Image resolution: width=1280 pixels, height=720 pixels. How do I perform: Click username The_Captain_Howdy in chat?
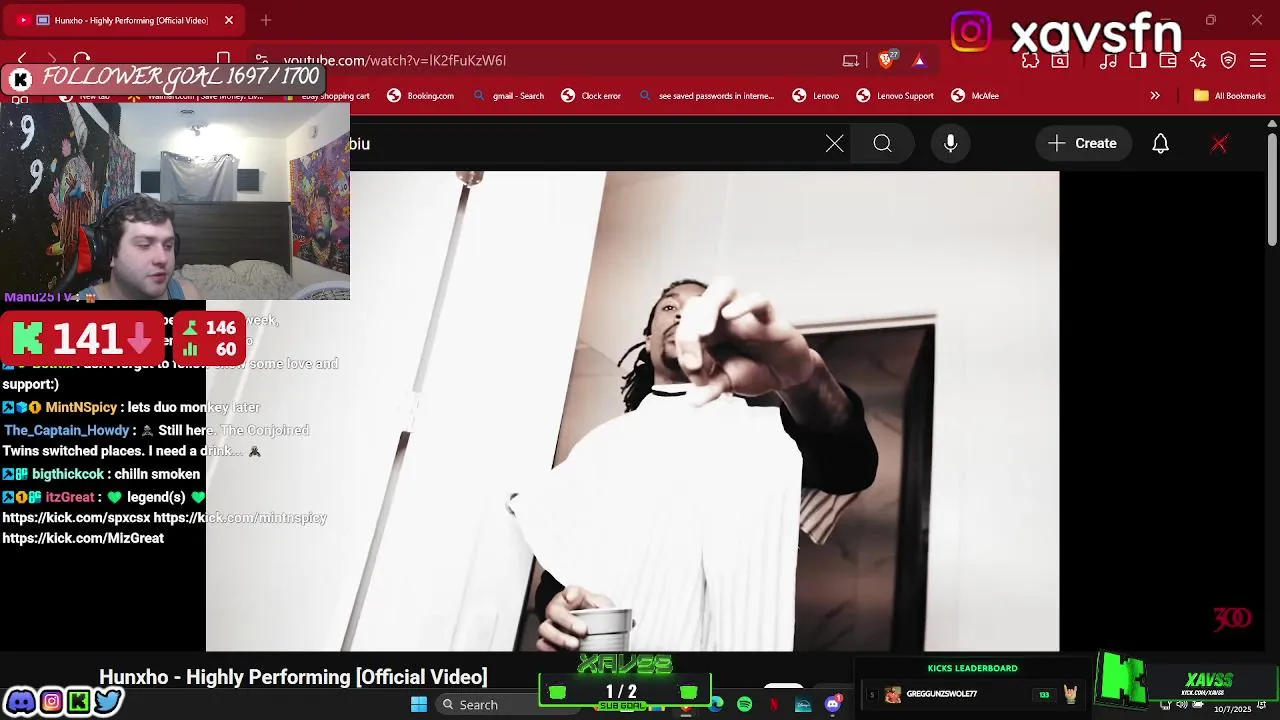[66, 430]
